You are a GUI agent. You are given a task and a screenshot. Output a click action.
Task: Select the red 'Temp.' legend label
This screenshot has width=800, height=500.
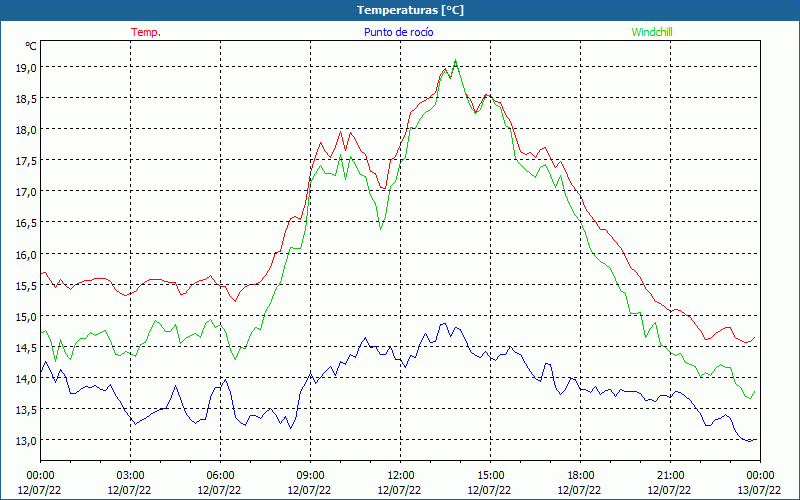tap(146, 32)
